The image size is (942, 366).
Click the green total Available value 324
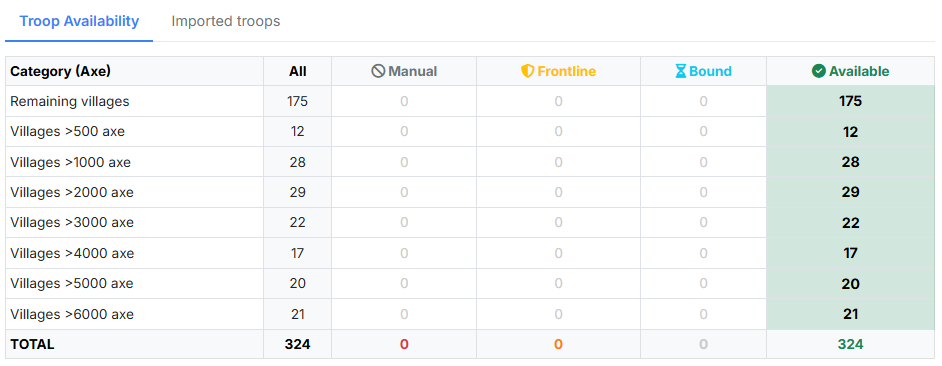click(x=851, y=344)
